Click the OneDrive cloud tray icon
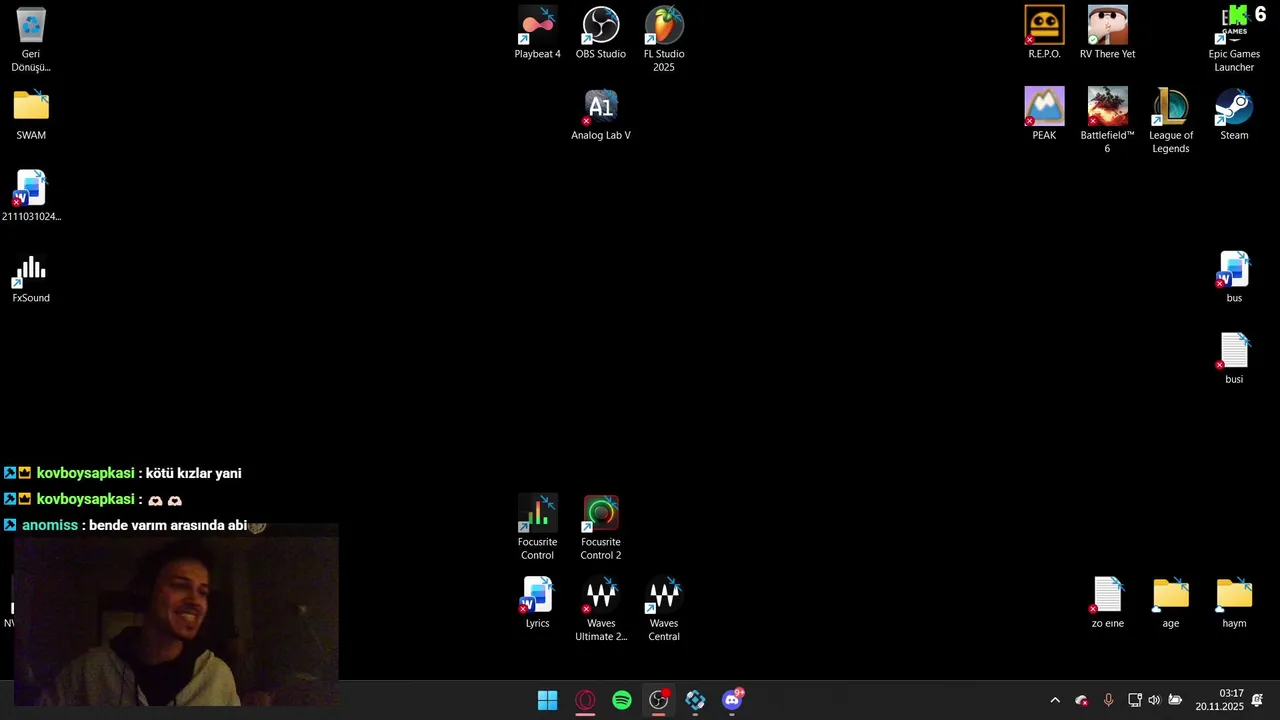1280x720 pixels. (x=1081, y=700)
